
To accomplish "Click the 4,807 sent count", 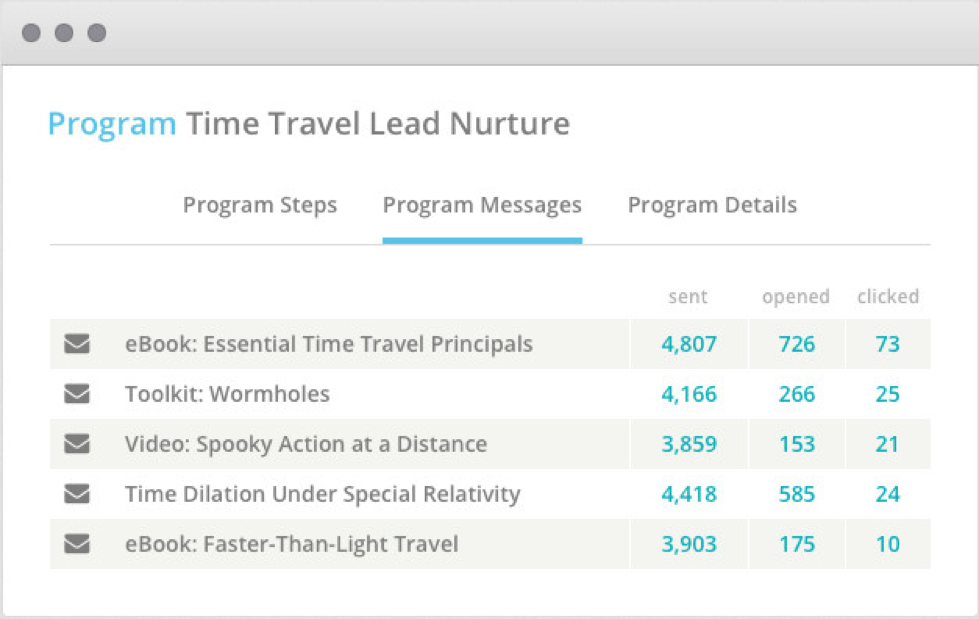I will click(x=689, y=344).
